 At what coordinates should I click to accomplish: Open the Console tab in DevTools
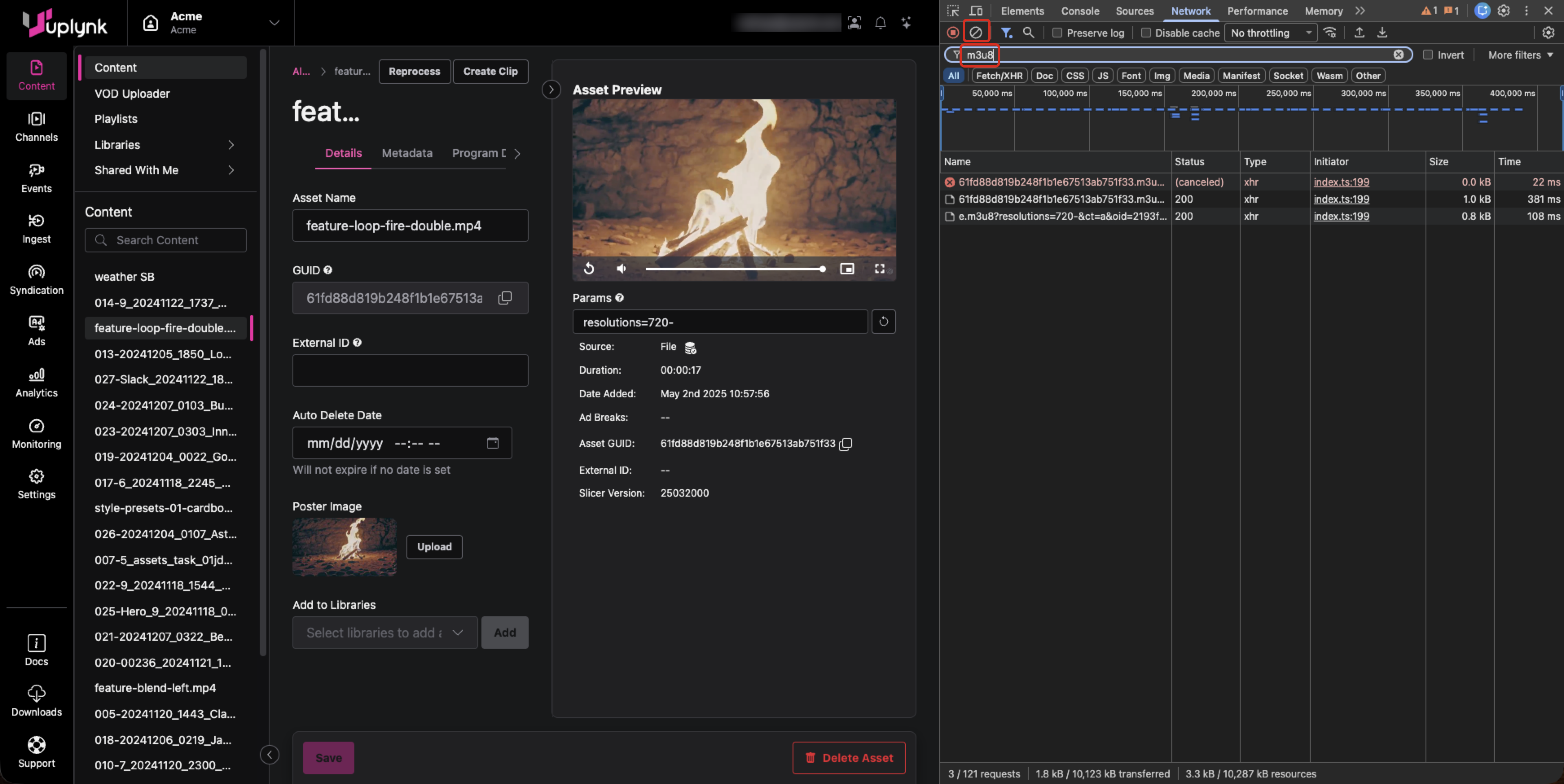(x=1079, y=11)
